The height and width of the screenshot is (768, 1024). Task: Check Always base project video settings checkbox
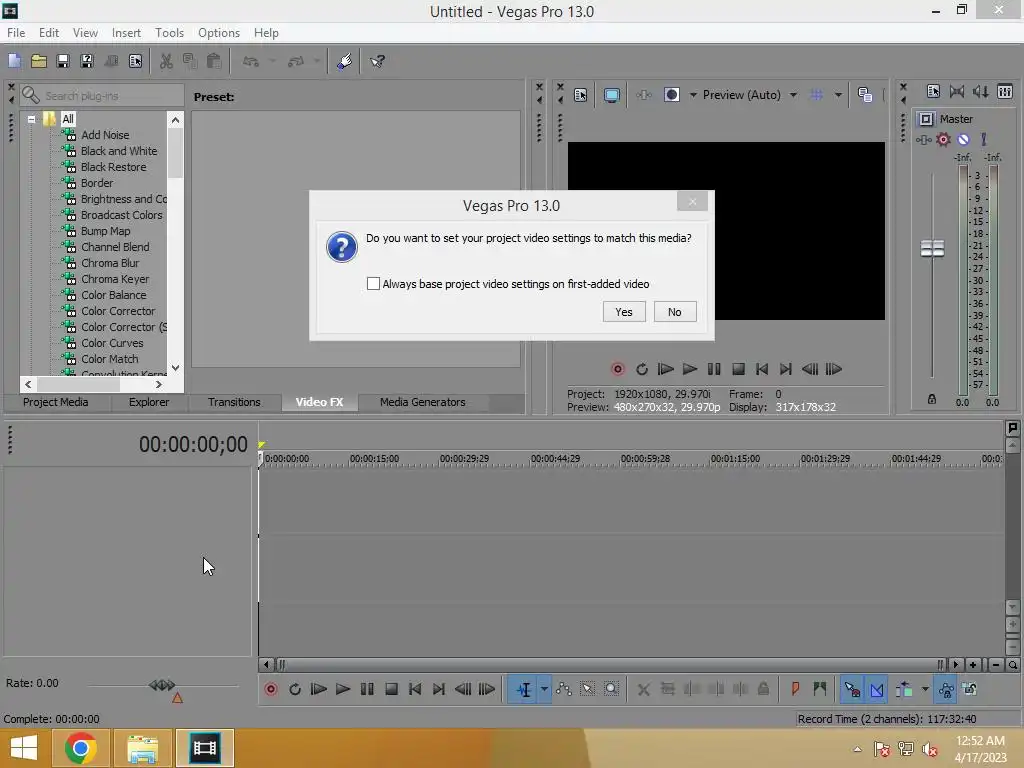373,283
